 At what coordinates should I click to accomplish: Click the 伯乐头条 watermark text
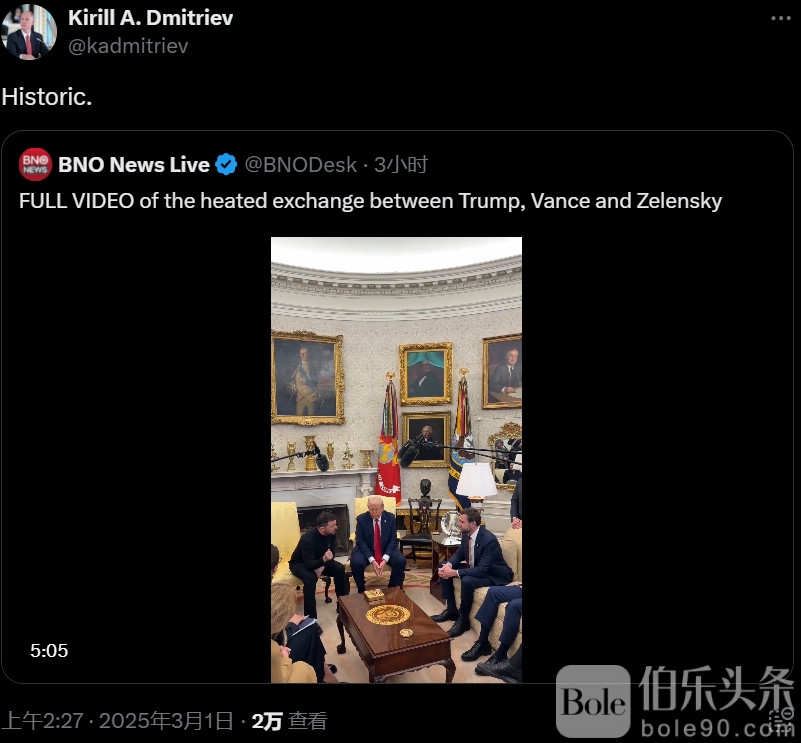[716, 689]
